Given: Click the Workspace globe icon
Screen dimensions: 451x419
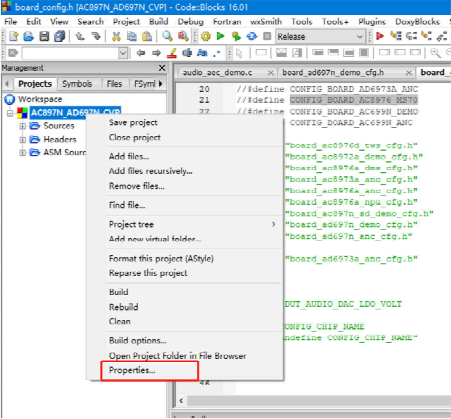Looking at the screenshot, I should [10, 99].
